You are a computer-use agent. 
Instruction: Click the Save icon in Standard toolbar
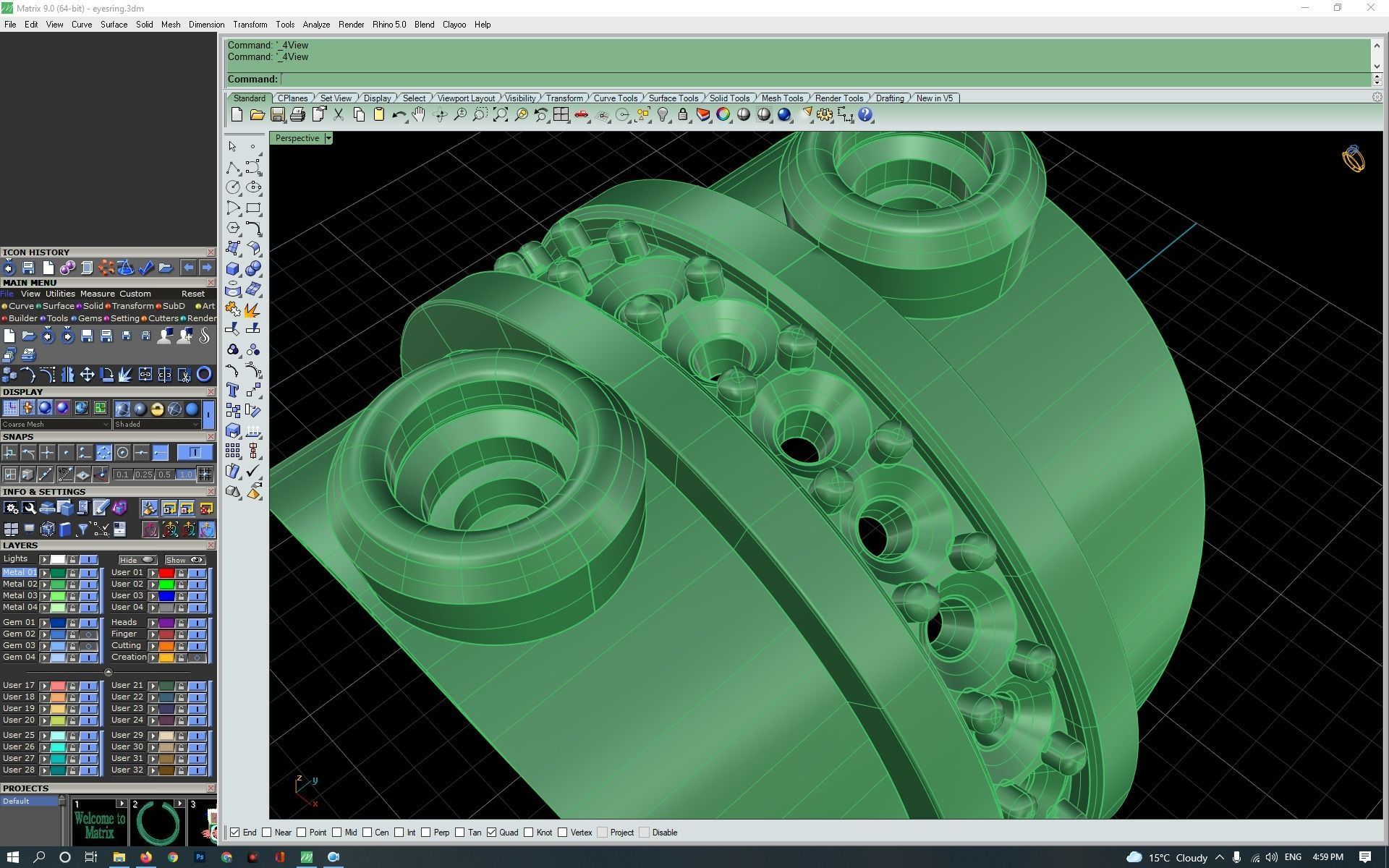[277, 114]
